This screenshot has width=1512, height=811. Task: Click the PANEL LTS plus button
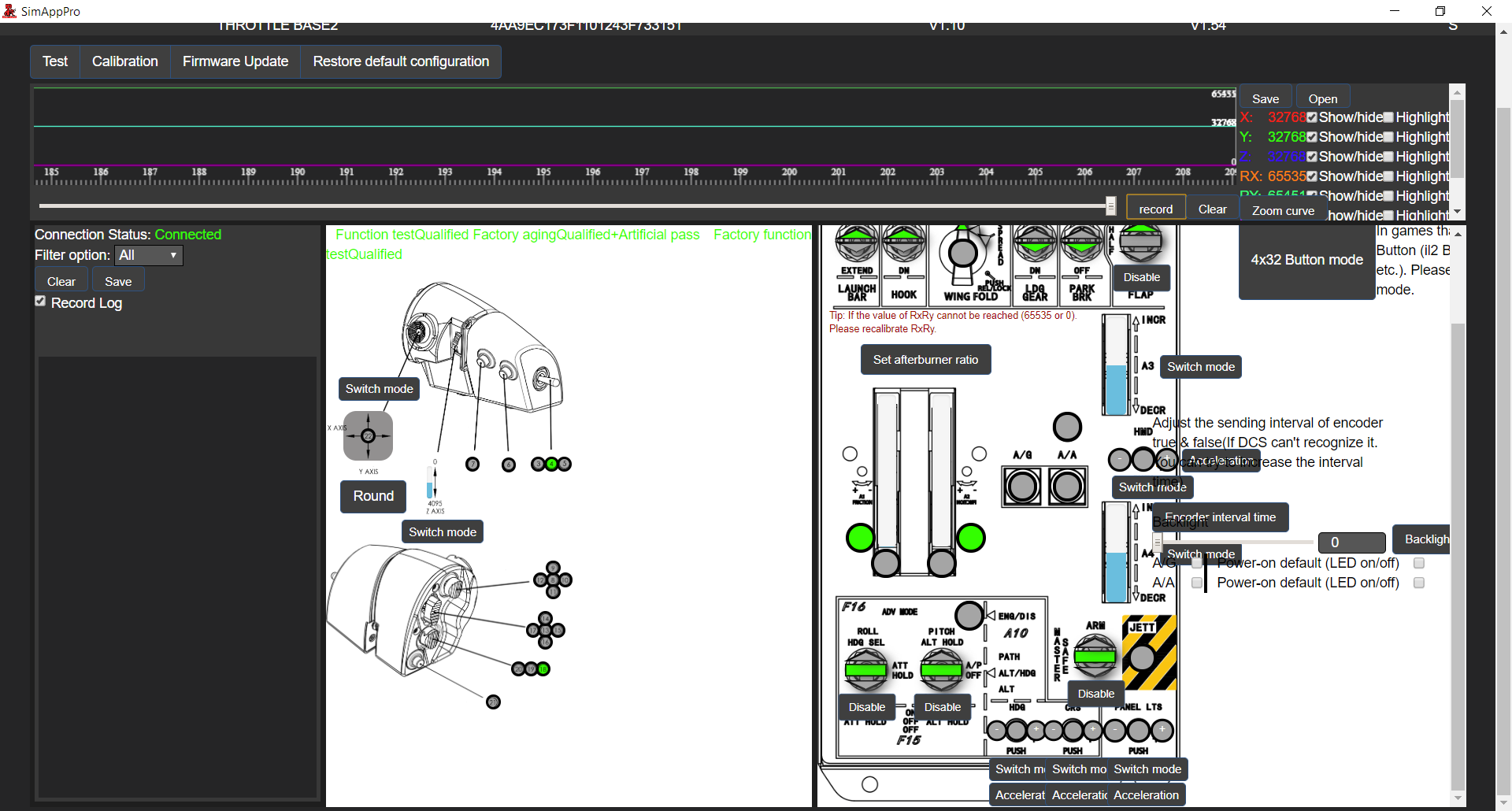pyautogui.click(x=1162, y=731)
